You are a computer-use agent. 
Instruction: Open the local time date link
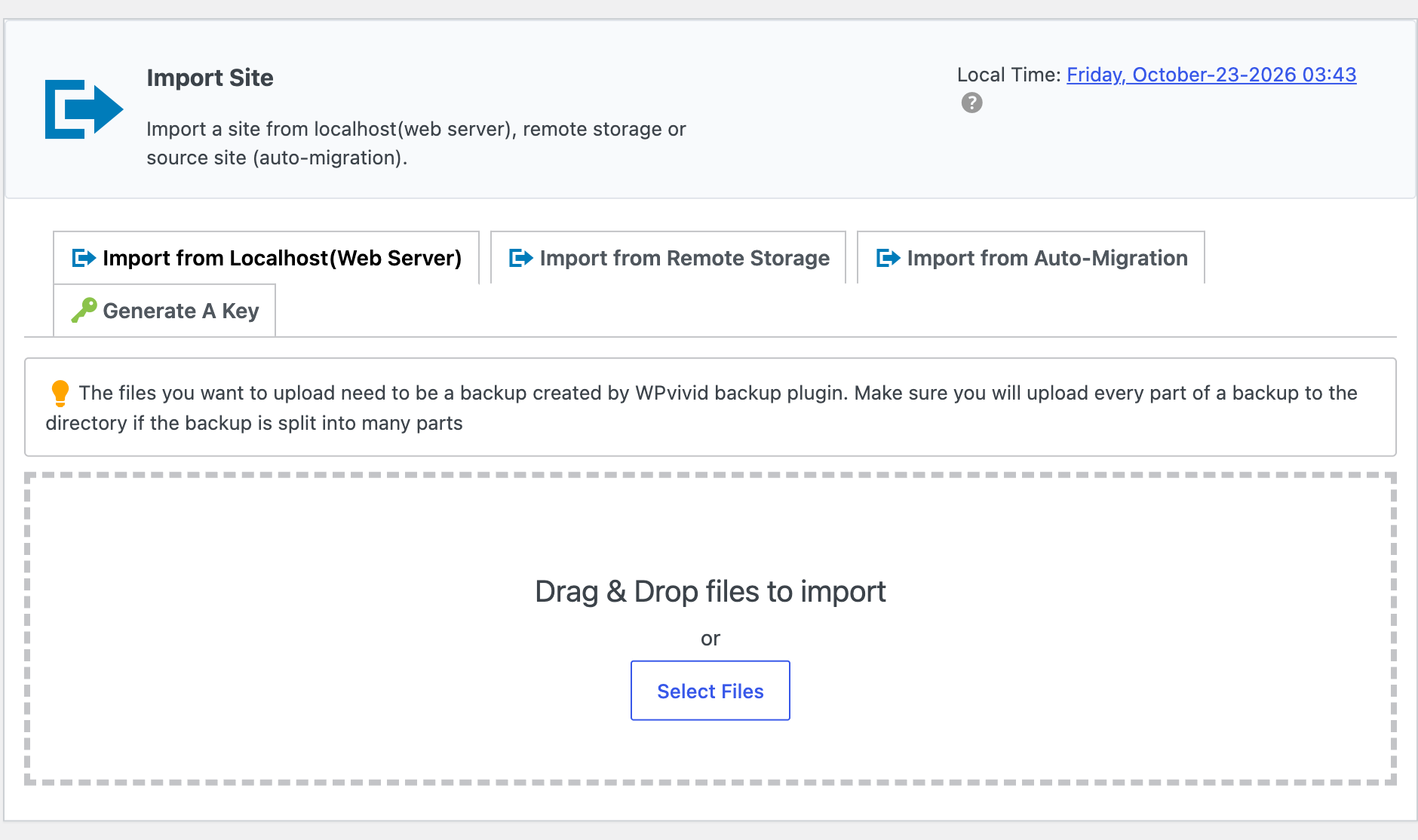click(x=1211, y=75)
